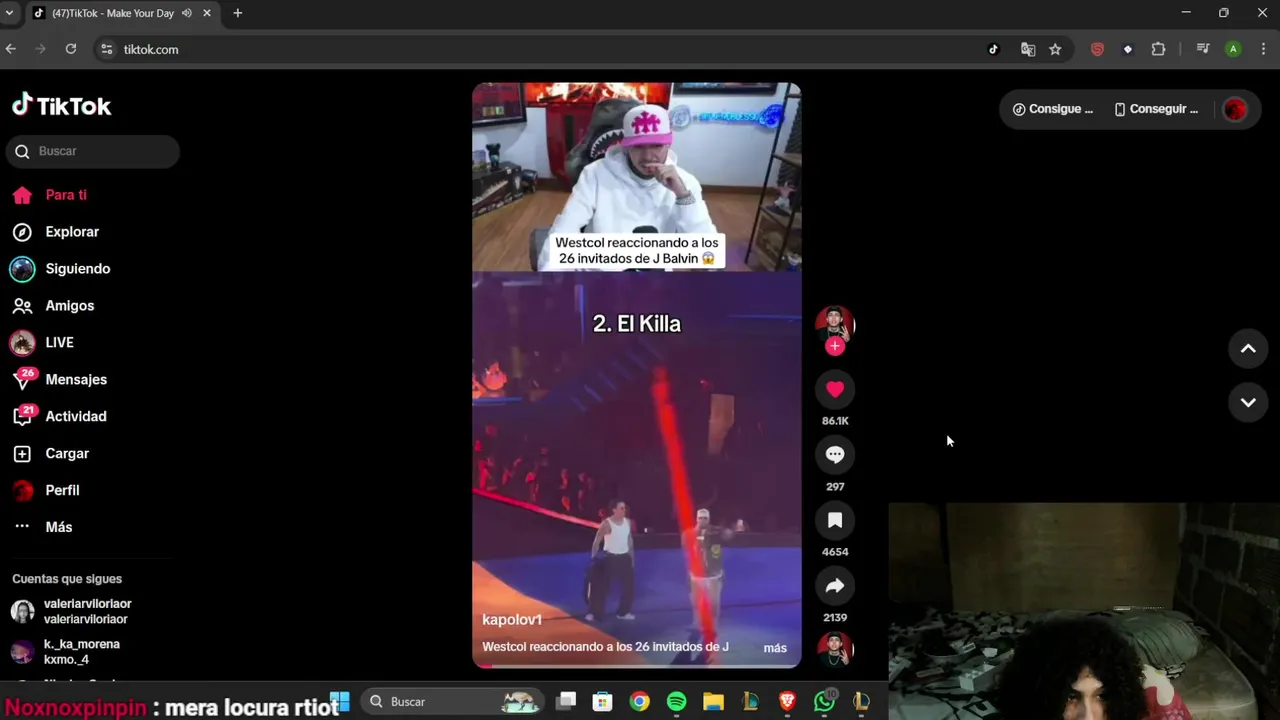Open File Explorer from taskbar

click(713, 702)
